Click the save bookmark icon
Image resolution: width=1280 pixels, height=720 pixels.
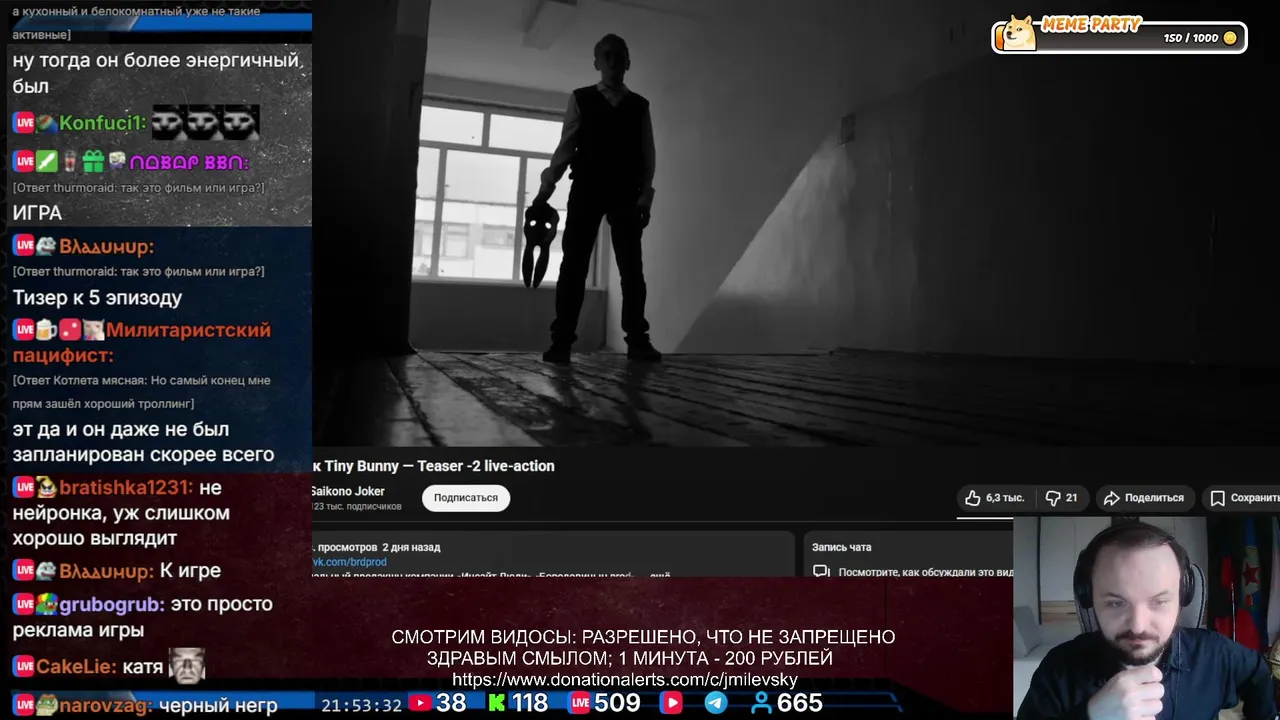click(1217, 498)
